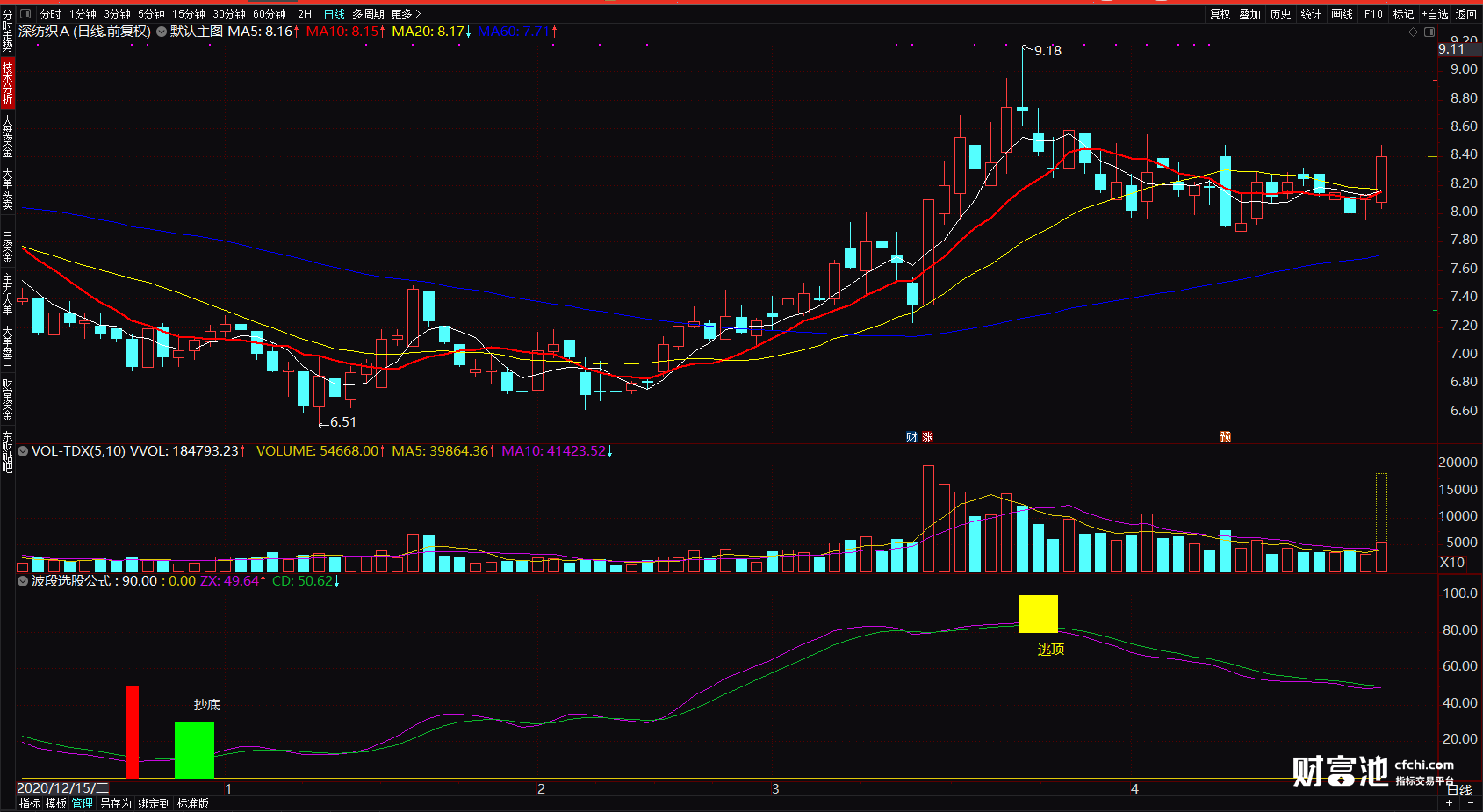Open the 大盘资金 side tab
The width and height of the screenshot is (1483, 812).
pos(7,136)
